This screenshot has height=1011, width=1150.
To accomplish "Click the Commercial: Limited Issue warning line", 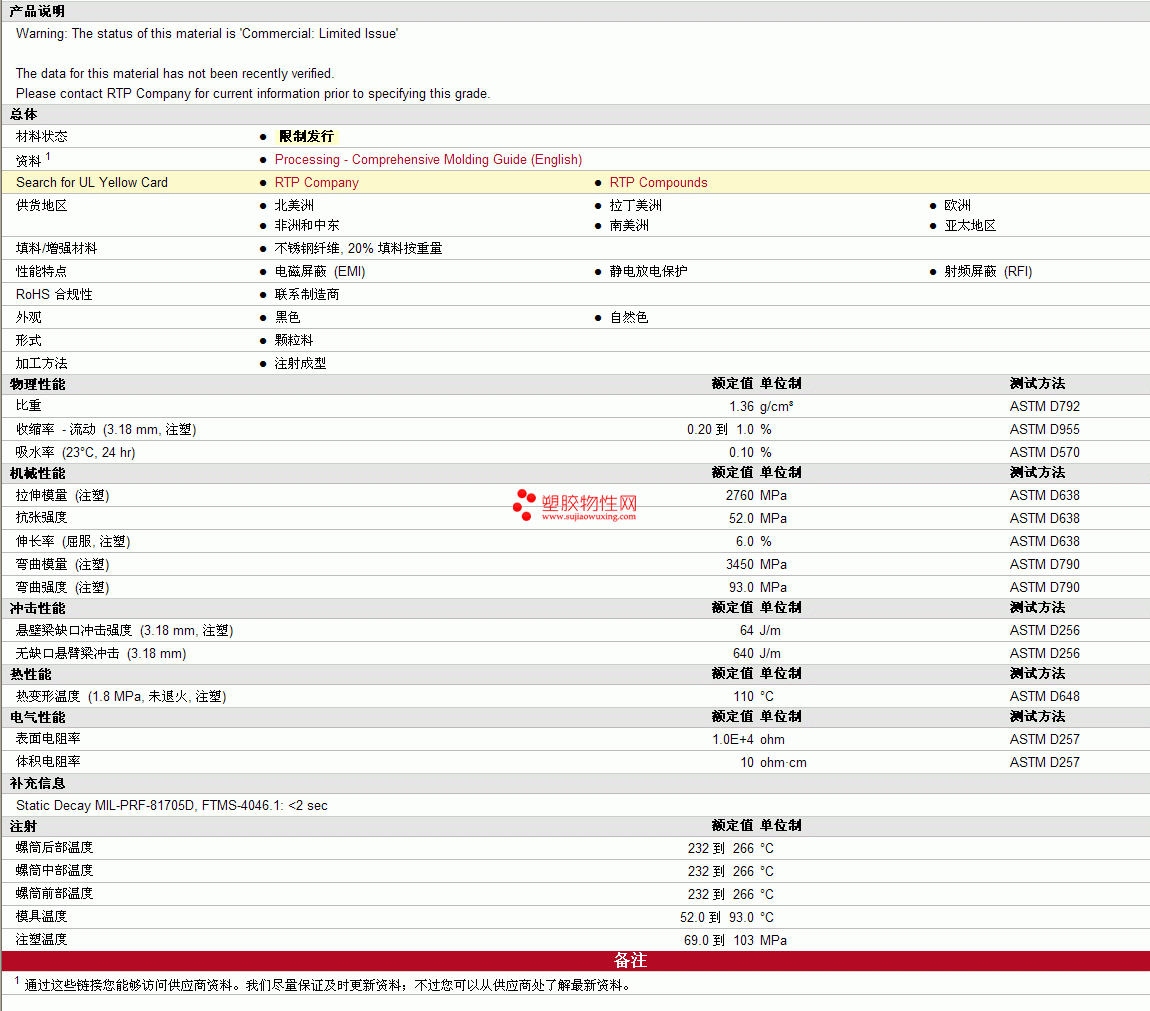I will coord(207,34).
